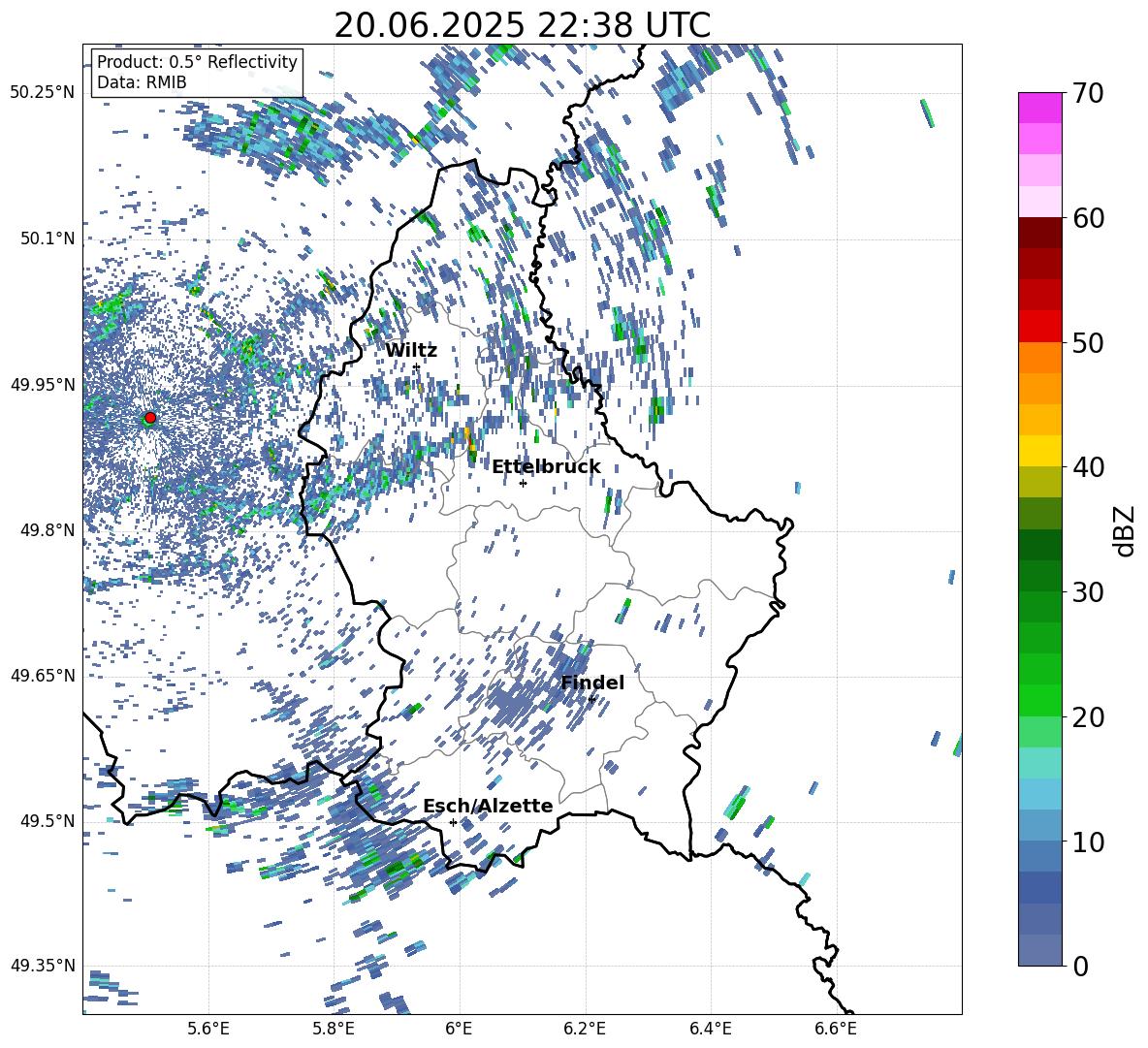Click the 40 colorbar tick label

(x=1088, y=467)
